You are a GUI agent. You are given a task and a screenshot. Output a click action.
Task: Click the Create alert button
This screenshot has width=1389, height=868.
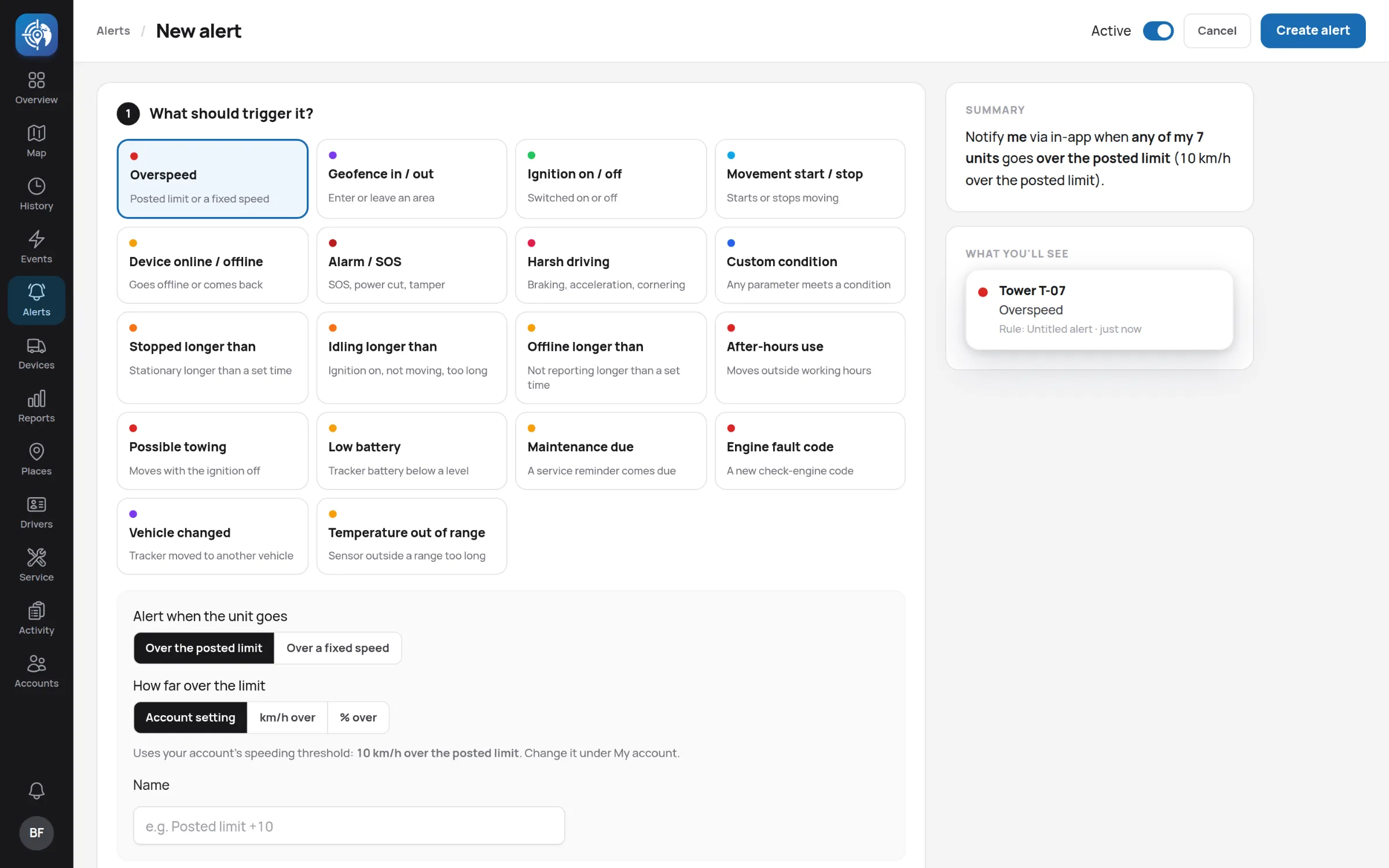[1313, 31]
